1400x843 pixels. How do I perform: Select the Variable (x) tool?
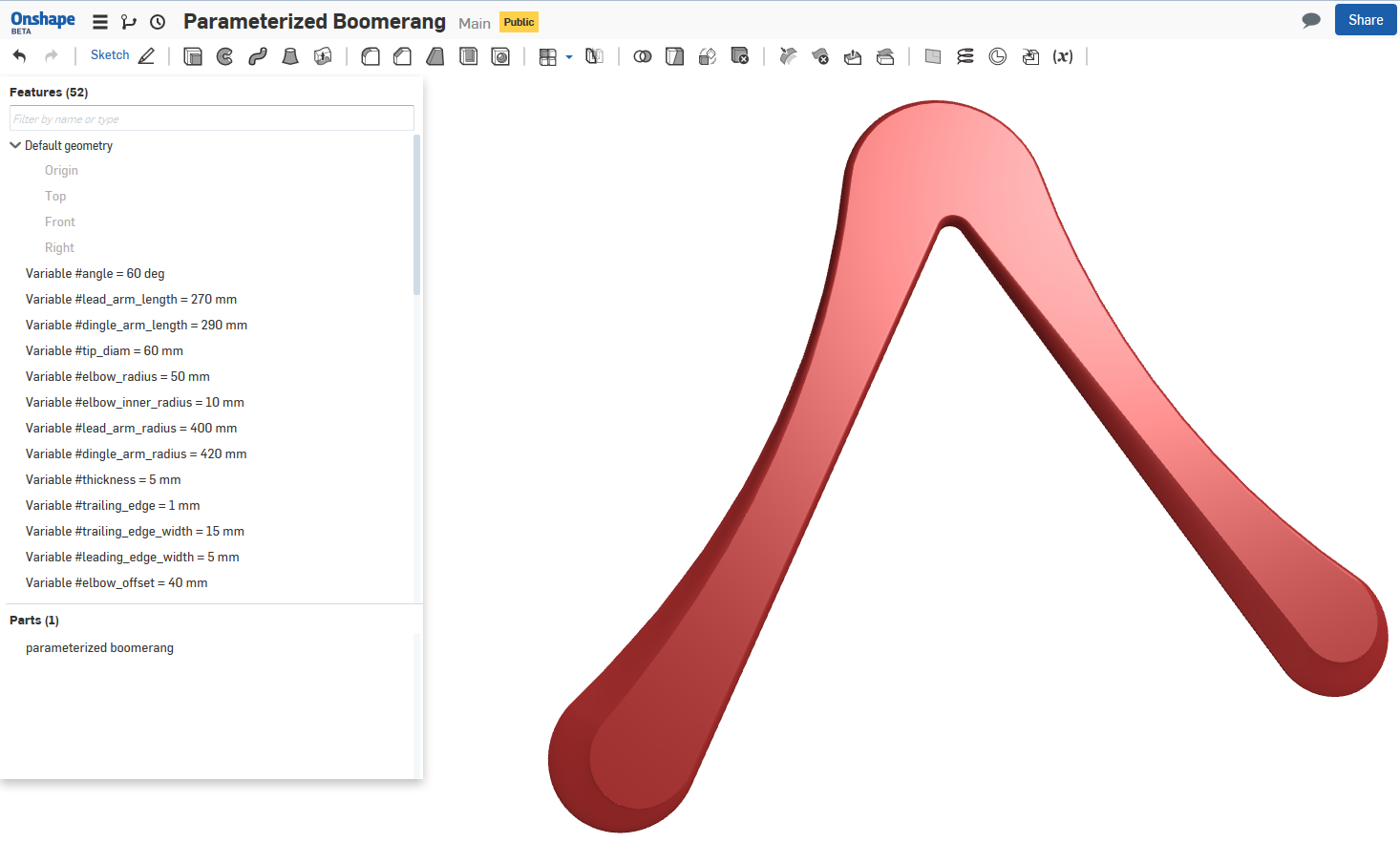coord(1063,56)
